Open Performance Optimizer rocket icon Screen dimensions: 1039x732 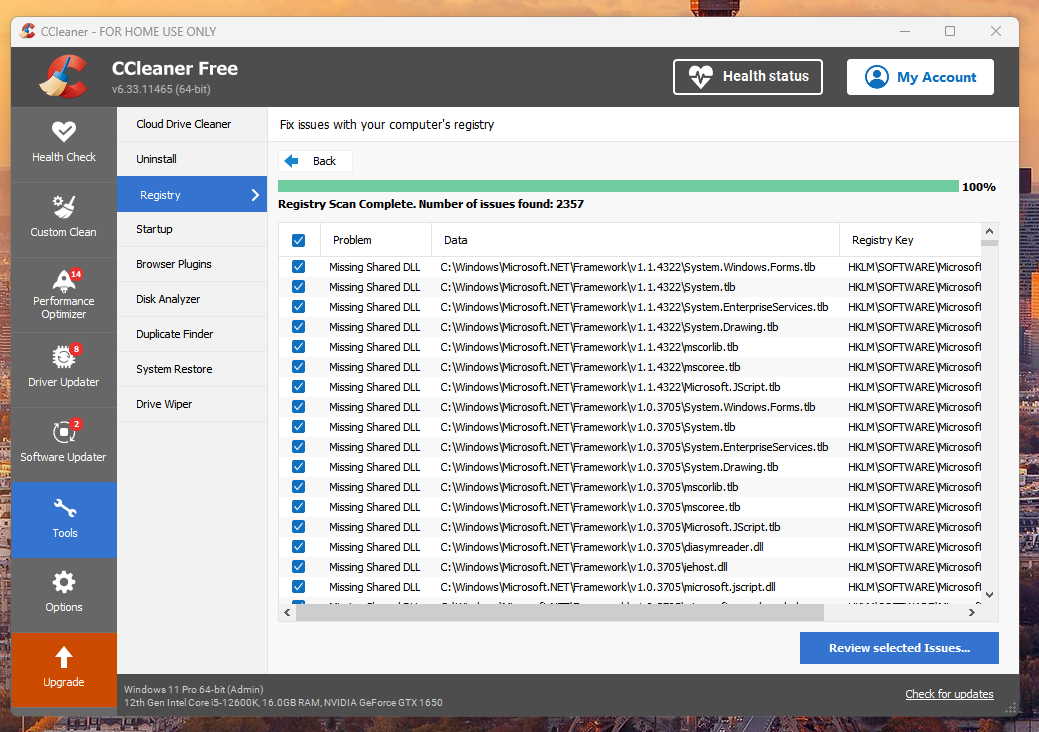64,281
